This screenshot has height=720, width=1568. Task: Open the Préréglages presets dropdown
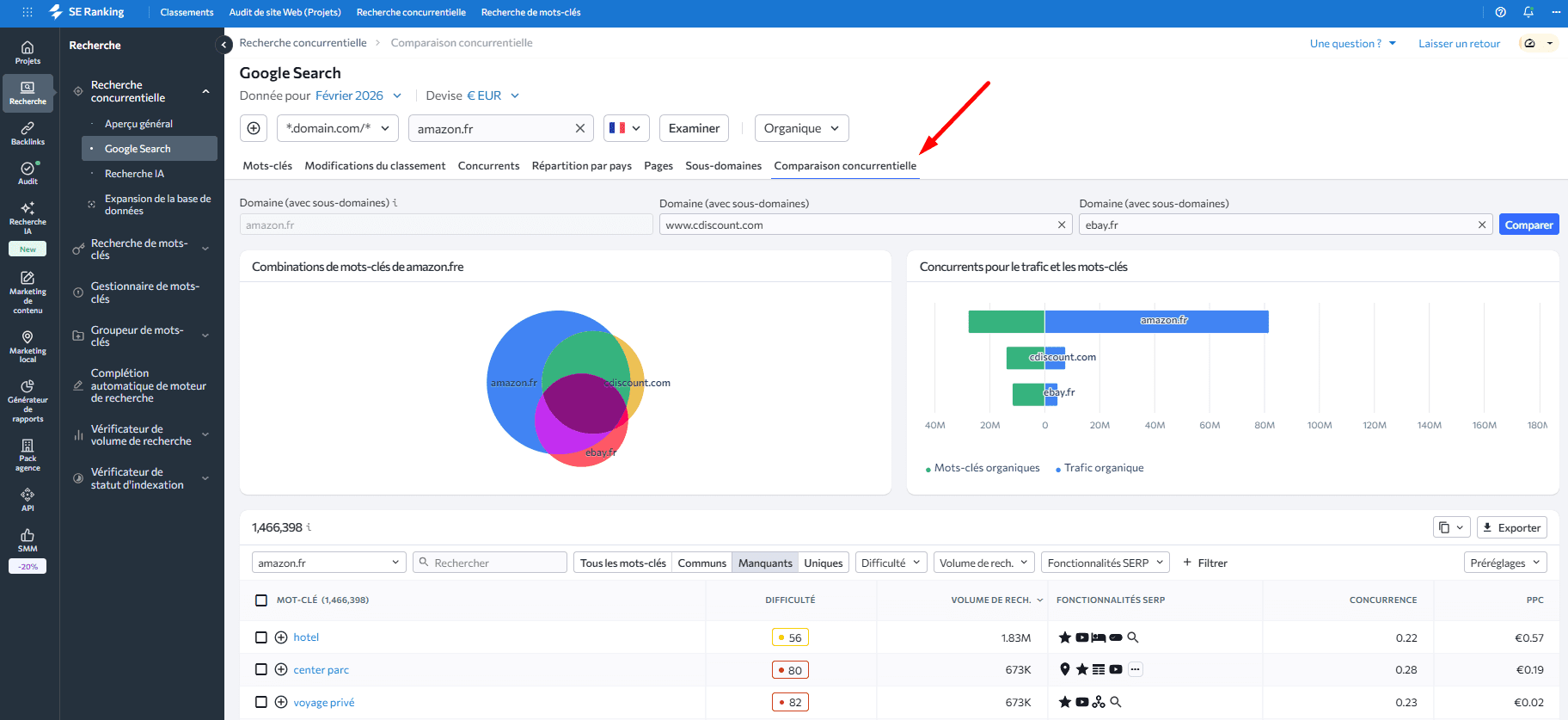click(1505, 563)
